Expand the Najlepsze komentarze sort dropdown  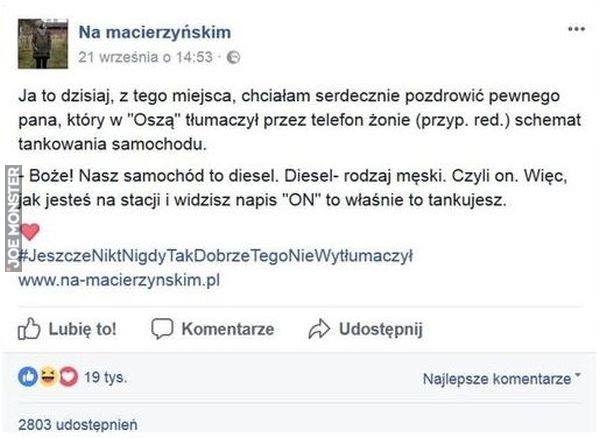[x=502, y=379]
